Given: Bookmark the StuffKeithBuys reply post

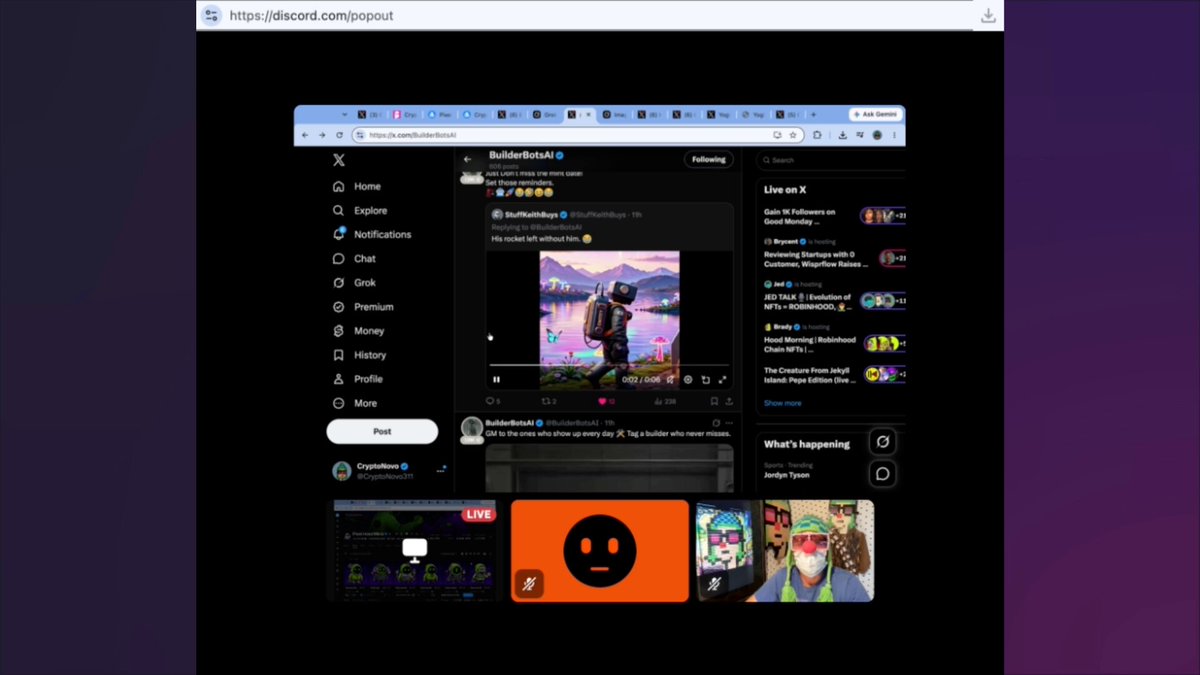Looking at the screenshot, I should (x=714, y=401).
